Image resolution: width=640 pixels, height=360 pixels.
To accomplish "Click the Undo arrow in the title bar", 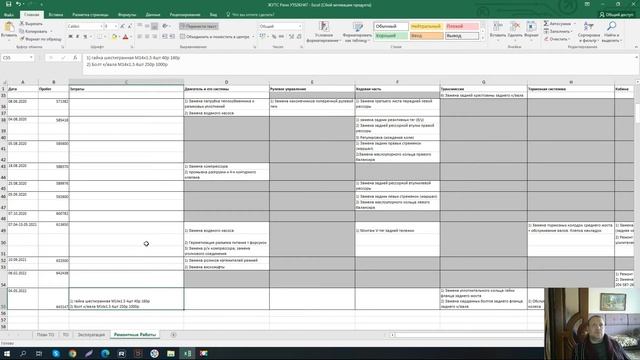I will pos(18,4).
